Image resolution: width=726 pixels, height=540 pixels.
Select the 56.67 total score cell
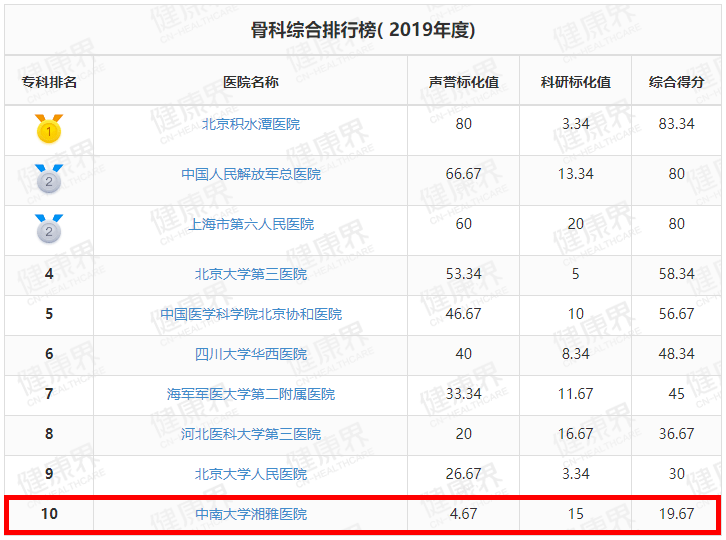(676, 314)
